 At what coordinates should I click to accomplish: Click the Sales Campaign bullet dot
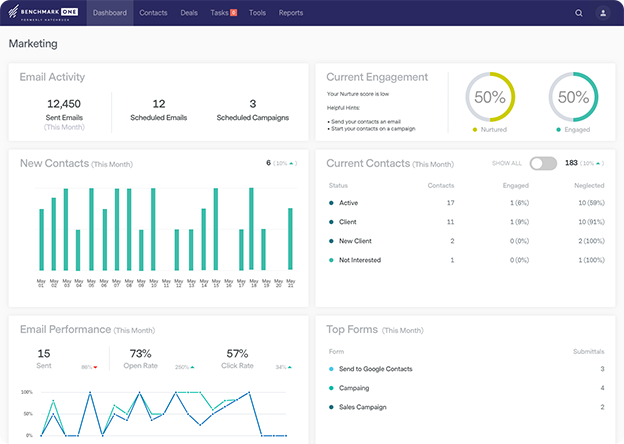(x=331, y=407)
